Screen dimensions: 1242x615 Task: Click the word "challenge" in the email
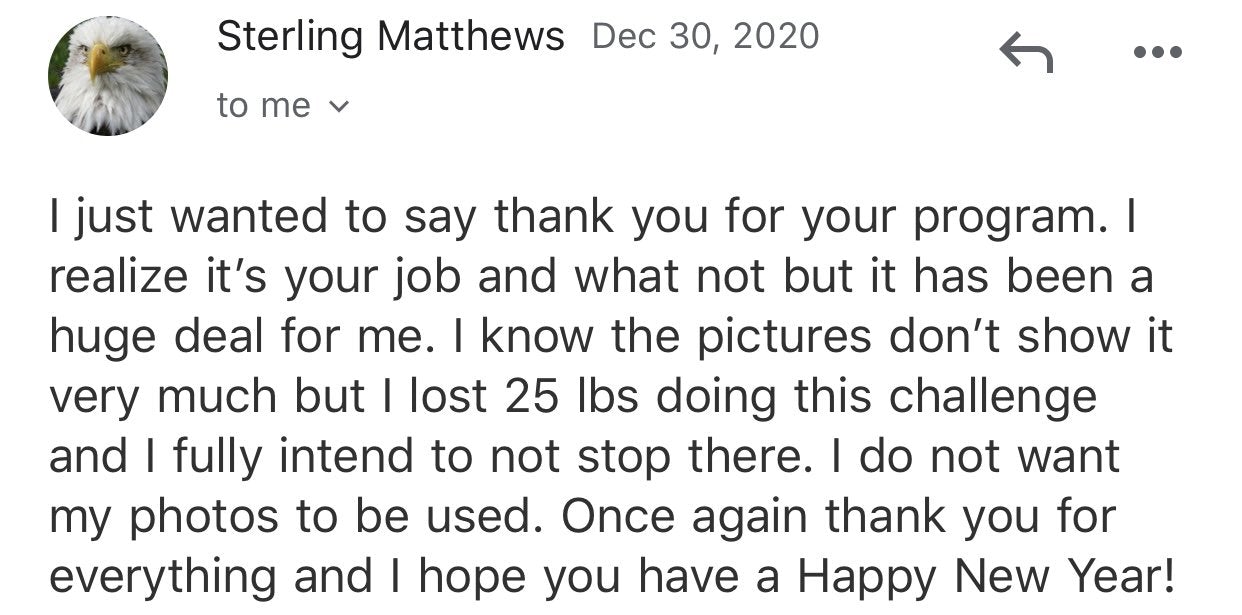tap(993, 397)
